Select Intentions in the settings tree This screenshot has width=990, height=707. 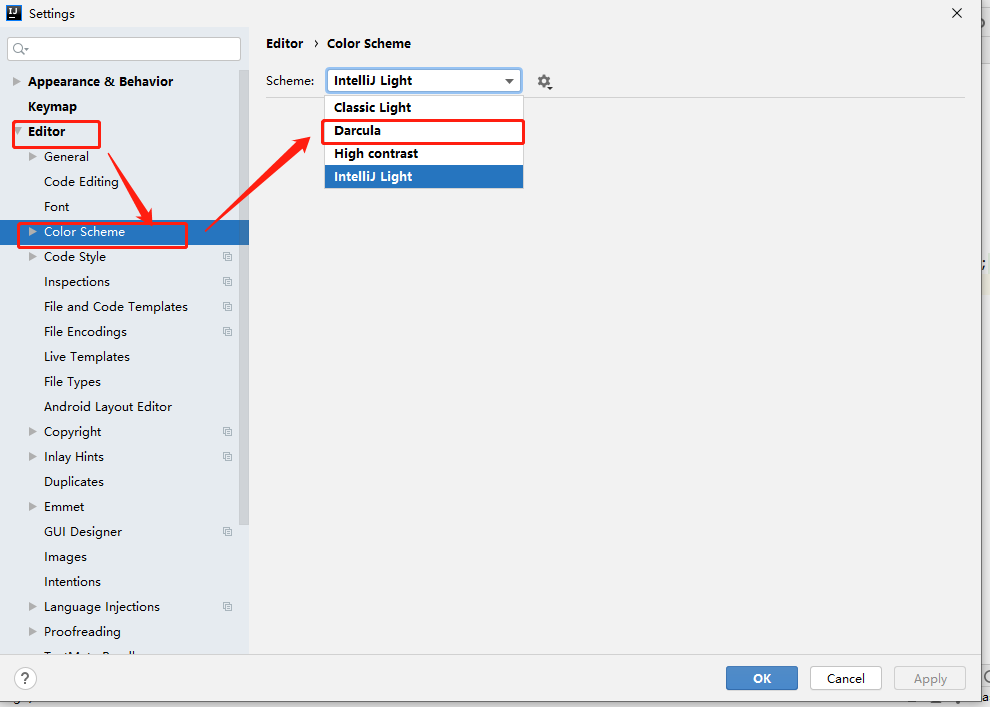[x=73, y=581]
